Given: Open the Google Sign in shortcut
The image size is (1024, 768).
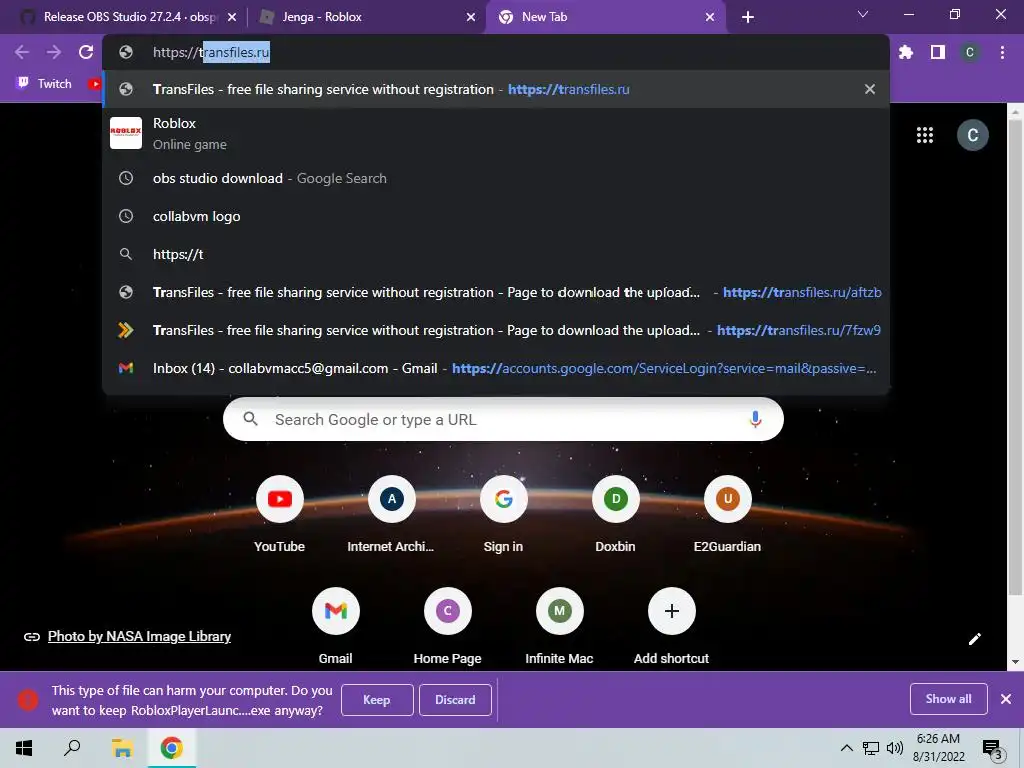Looking at the screenshot, I should 504,515.
